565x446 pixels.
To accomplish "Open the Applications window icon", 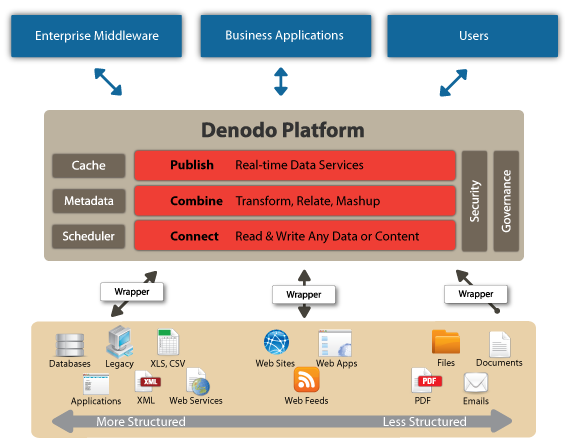I will [x=96, y=384].
